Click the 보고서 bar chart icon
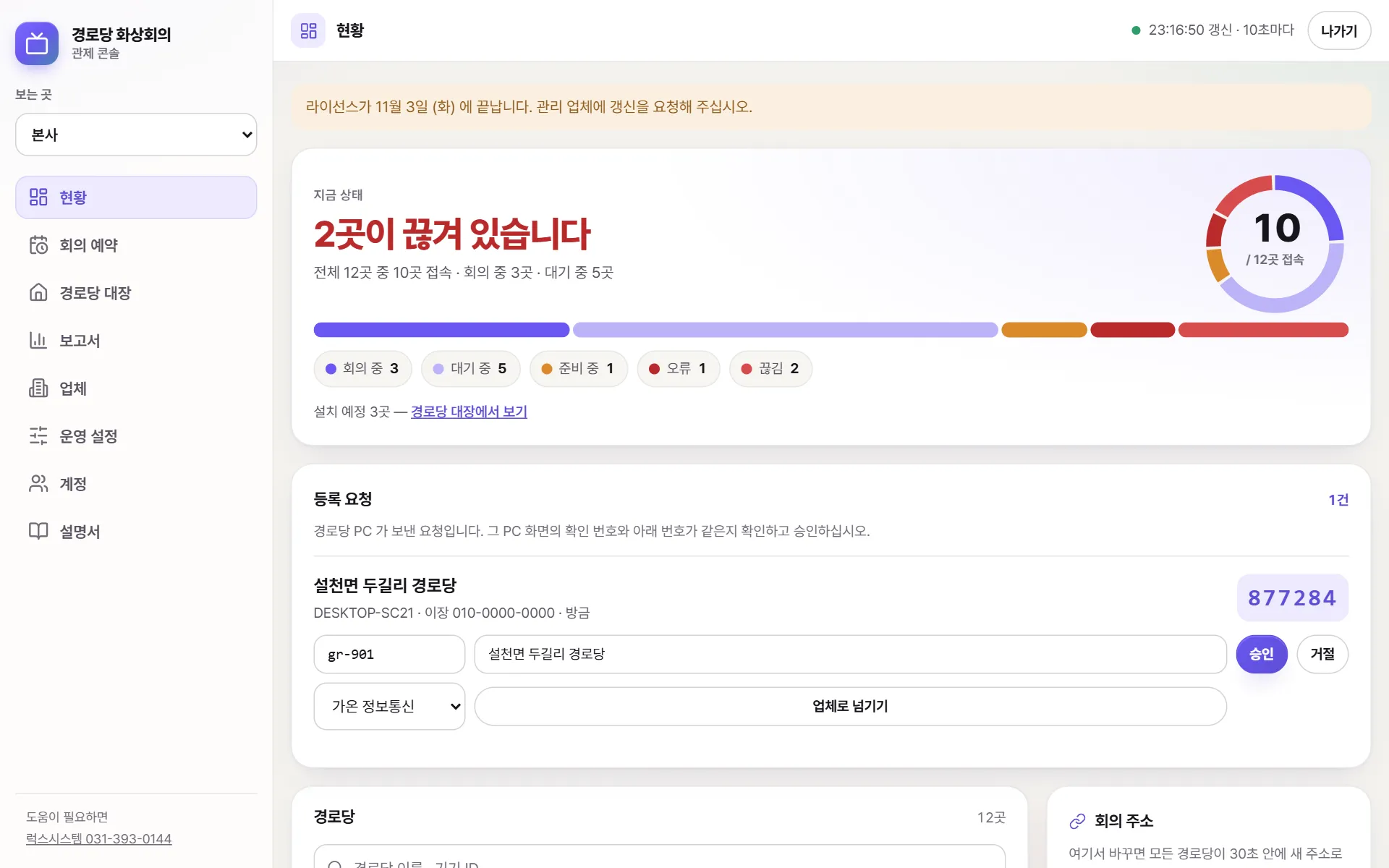The image size is (1389, 868). click(38, 340)
